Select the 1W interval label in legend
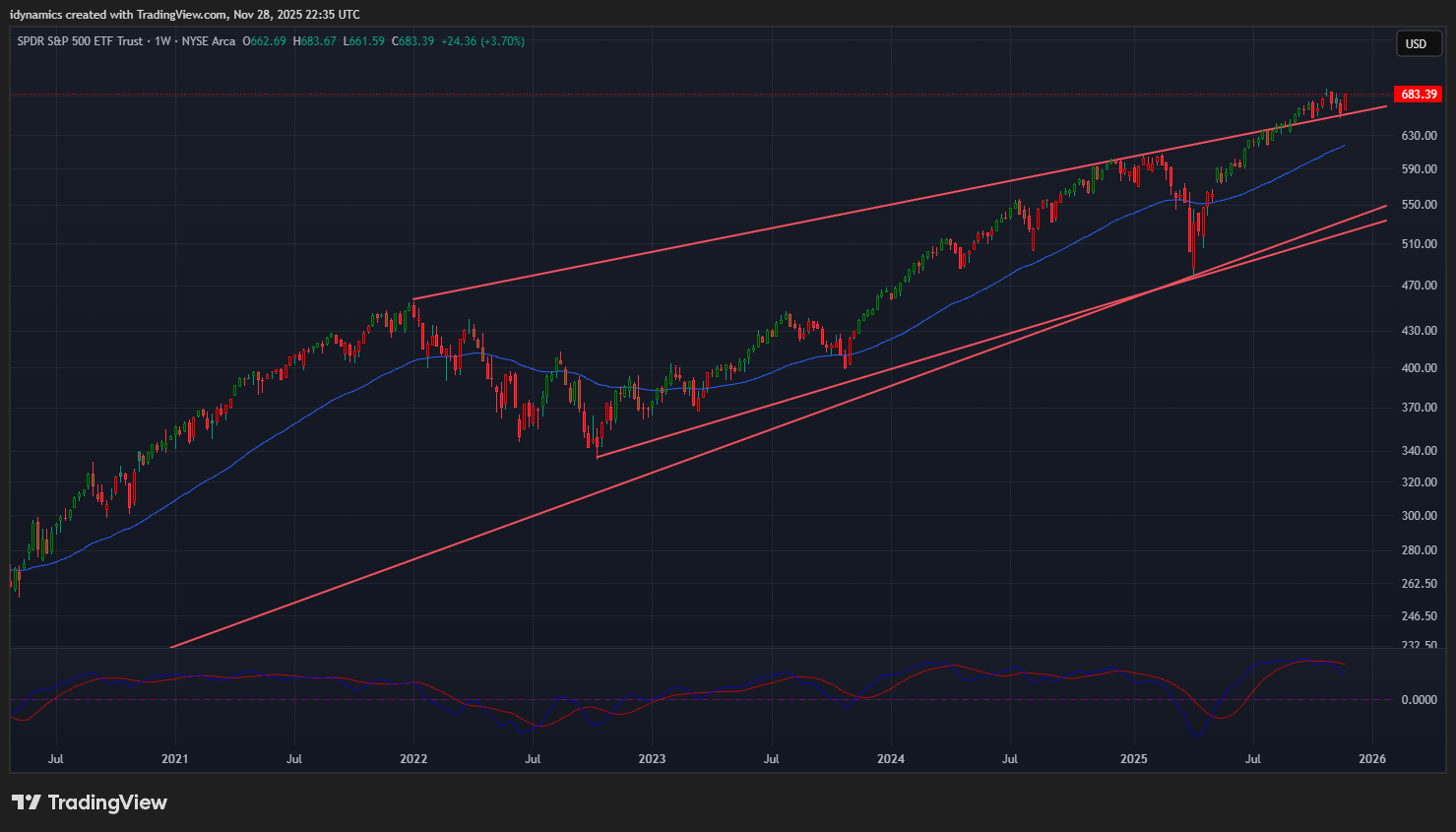1456x832 pixels. (162, 41)
